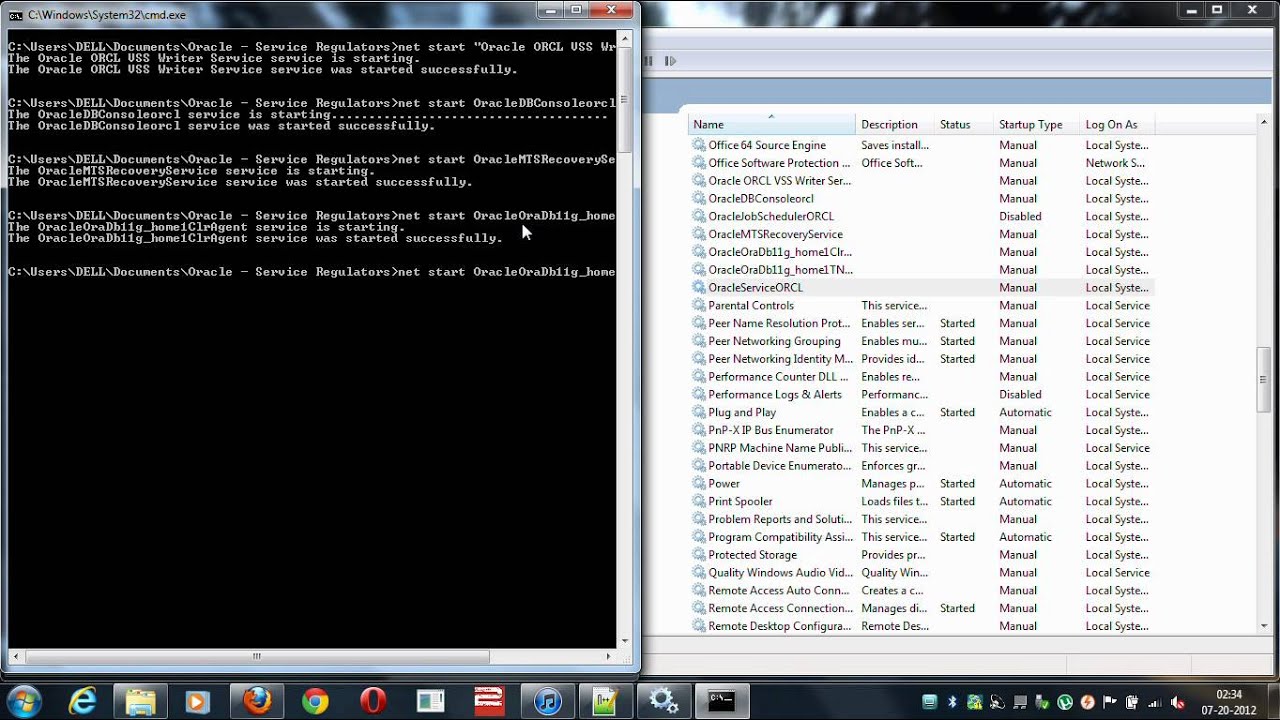Launch Opera browser from the taskbar

373,701
